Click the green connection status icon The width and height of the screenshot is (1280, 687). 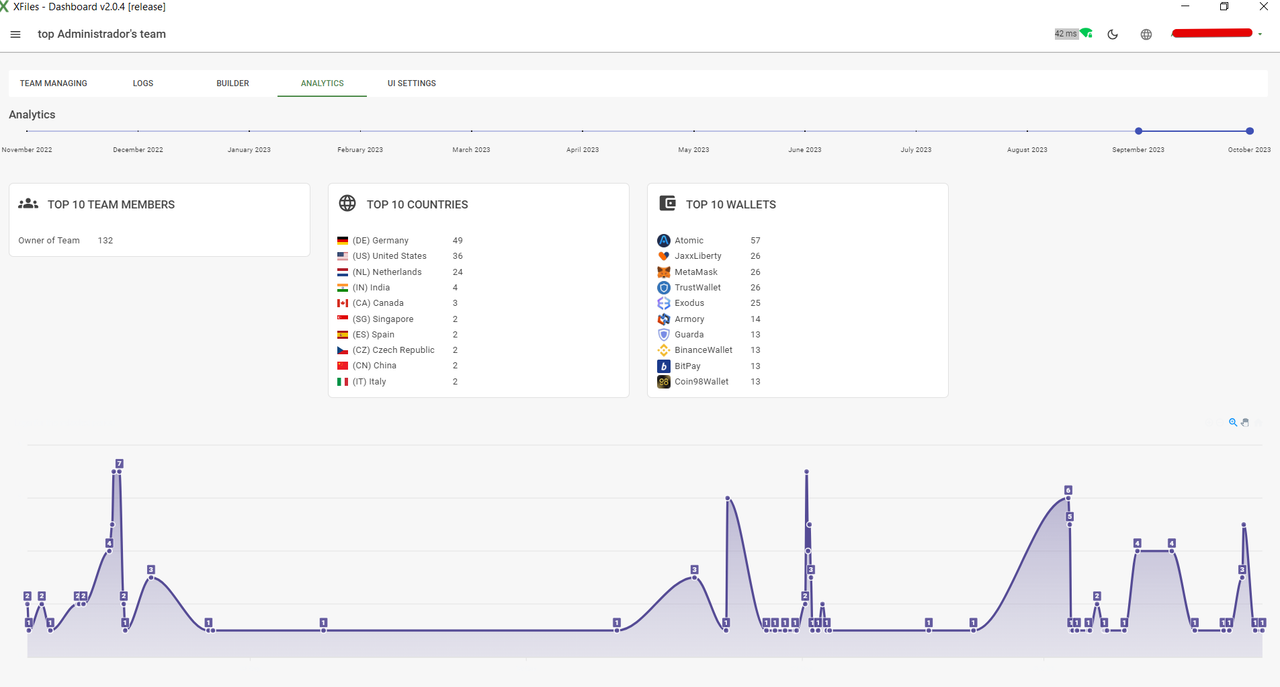(1086, 34)
